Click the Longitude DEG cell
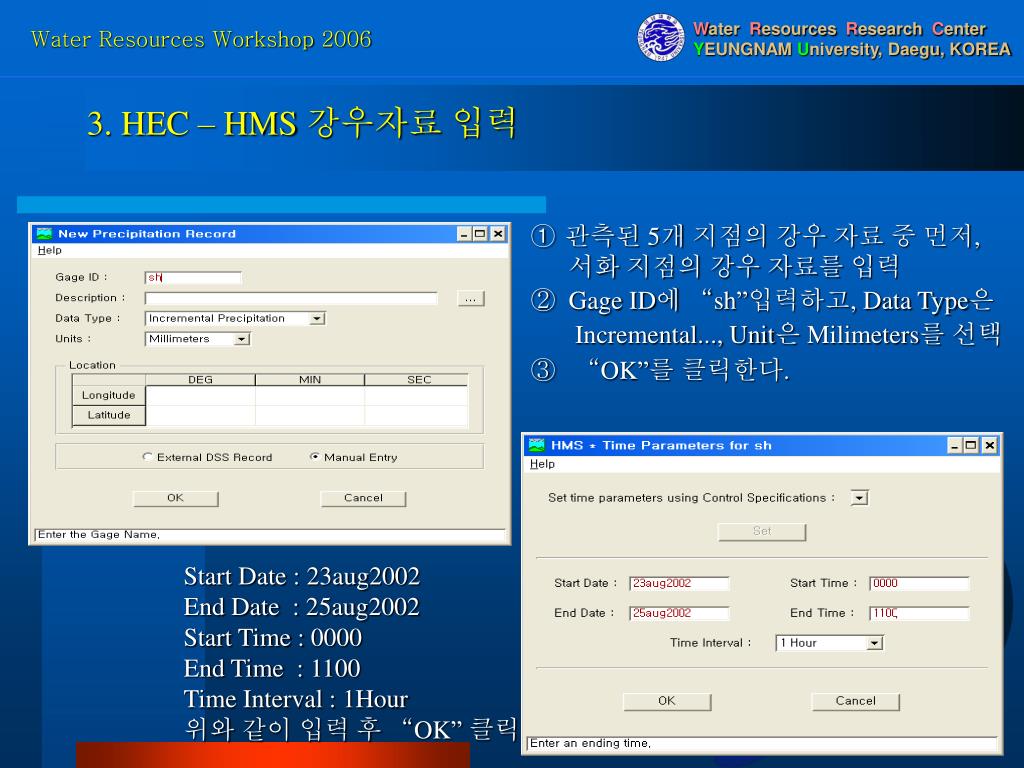Image resolution: width=1024 pixels, height=768 pixels. tap(200, 396)
